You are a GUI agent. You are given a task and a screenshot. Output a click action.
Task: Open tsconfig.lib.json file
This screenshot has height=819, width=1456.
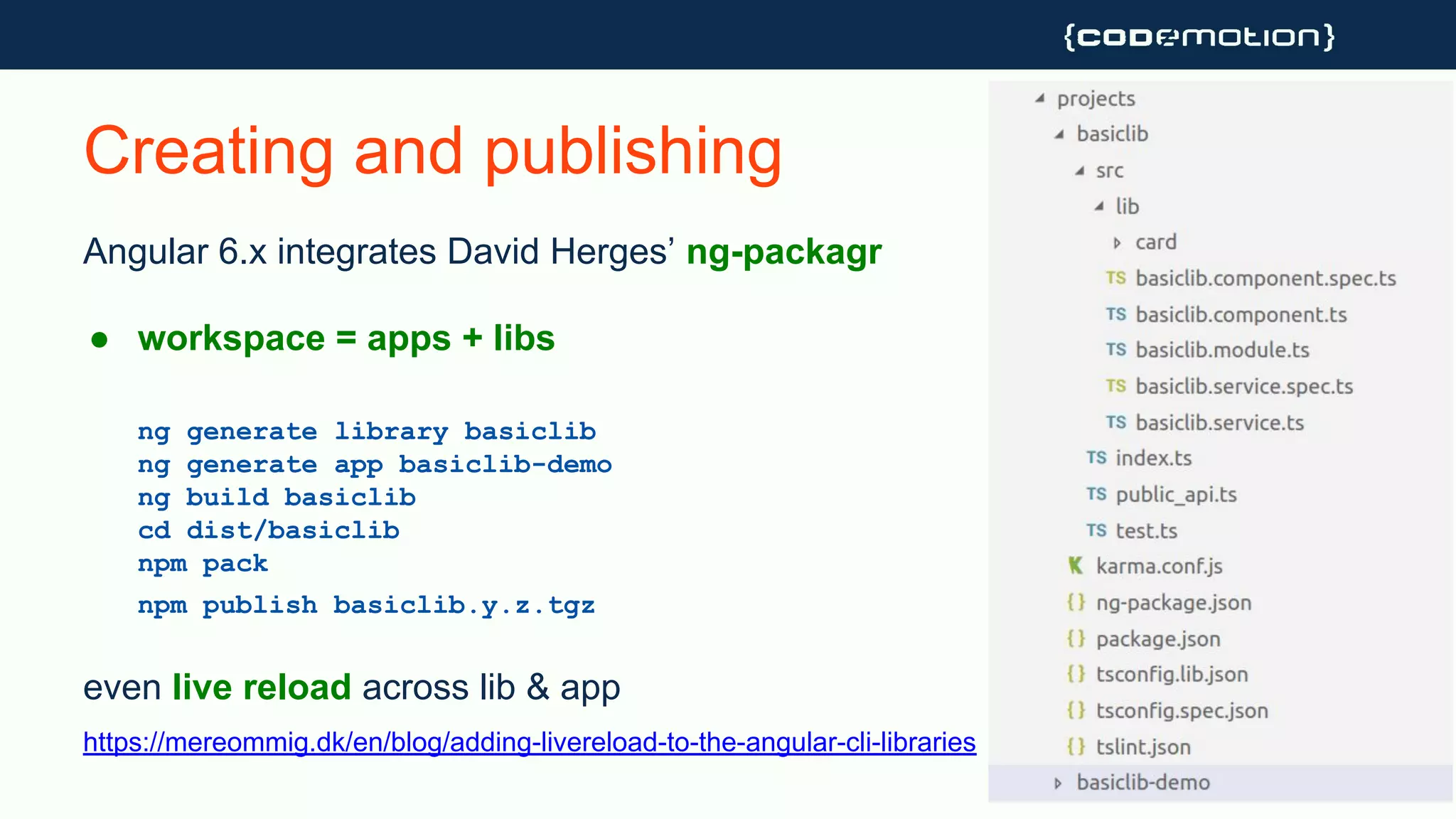[x=1172, y=675]
